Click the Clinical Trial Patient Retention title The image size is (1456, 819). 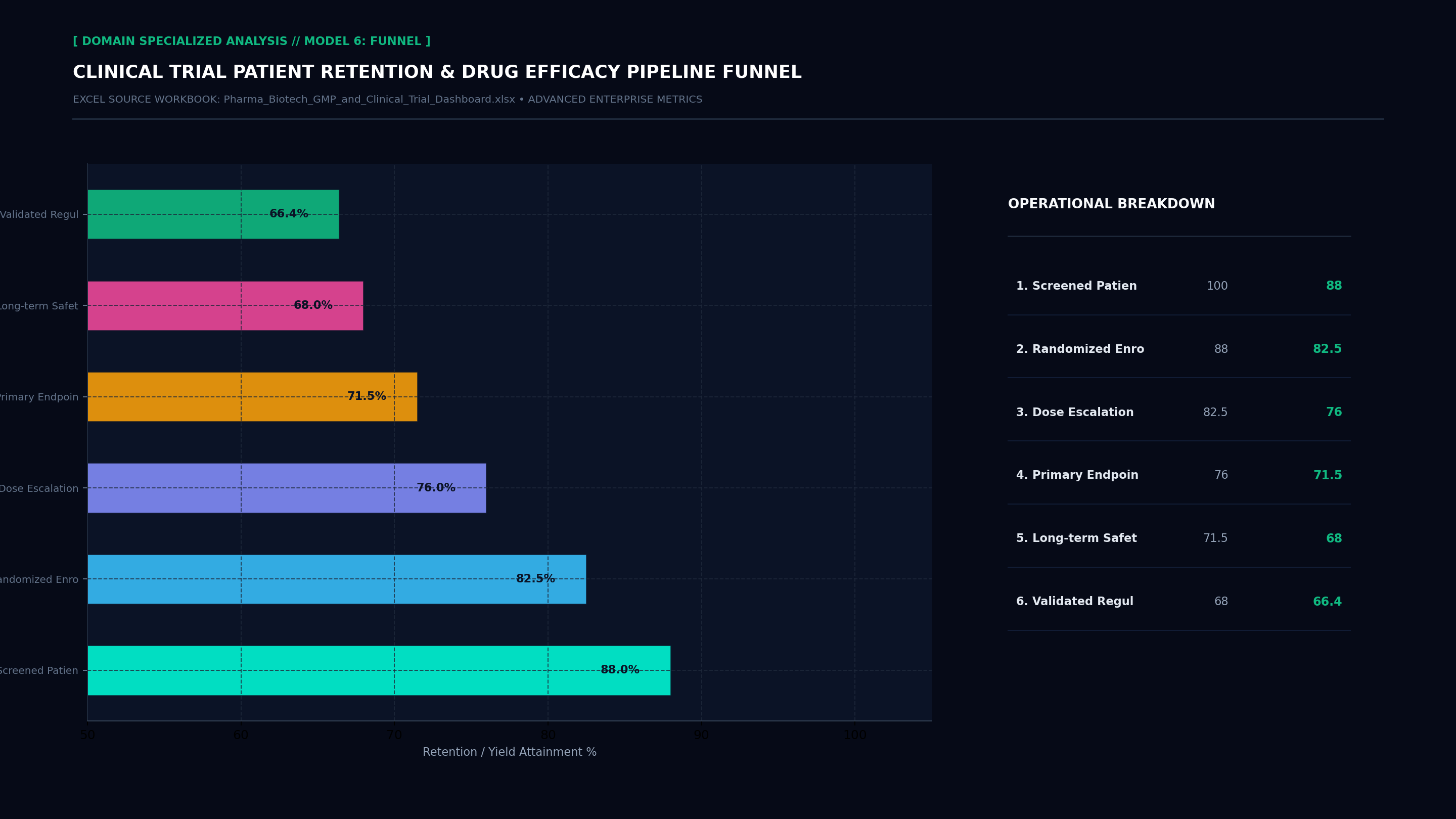(x=437, y=72)
